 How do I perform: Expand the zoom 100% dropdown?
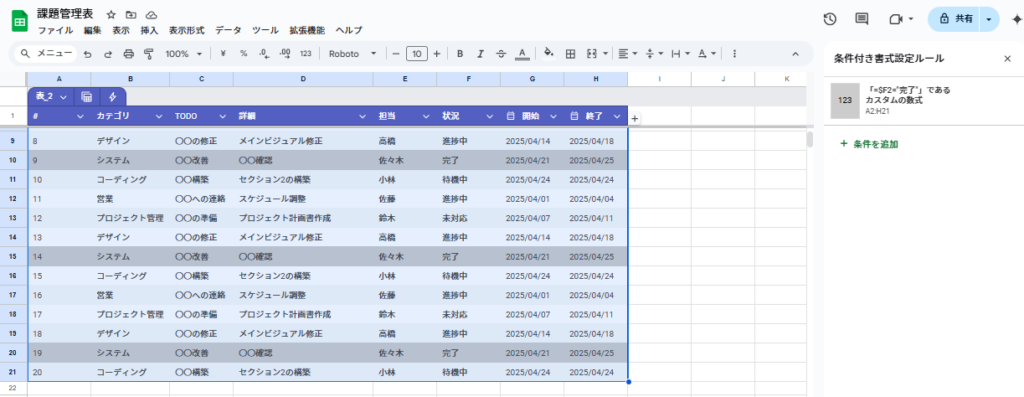tap(184, 54)
